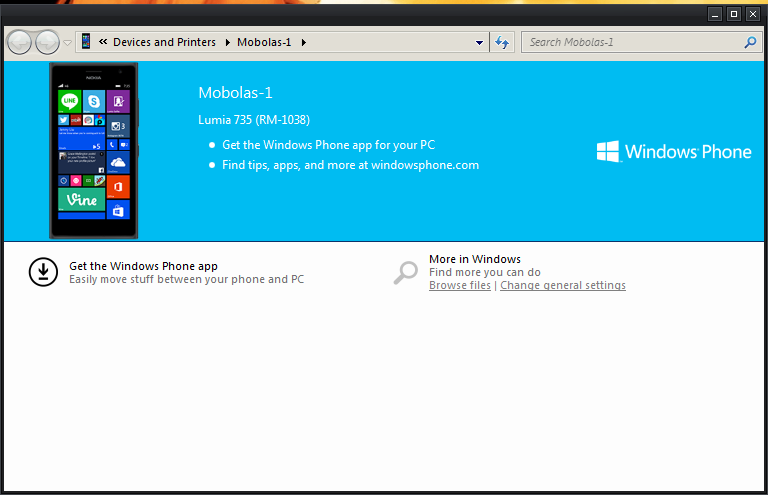Open recent locations dropdown beside navigation arrows

[68, 43]
